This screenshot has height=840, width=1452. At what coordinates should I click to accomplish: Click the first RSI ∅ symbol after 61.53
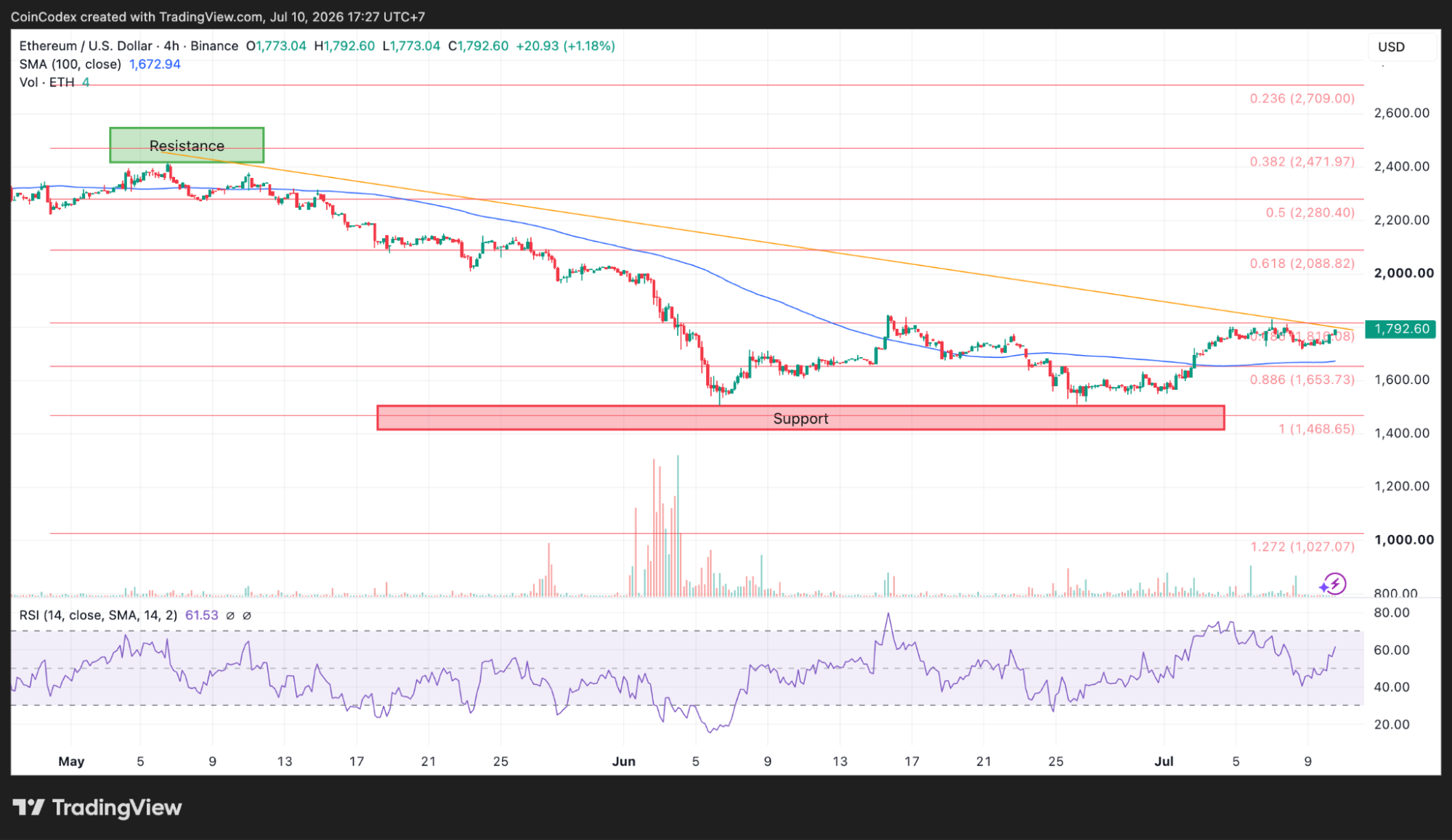pyautogui.click(x=230, y=616)
